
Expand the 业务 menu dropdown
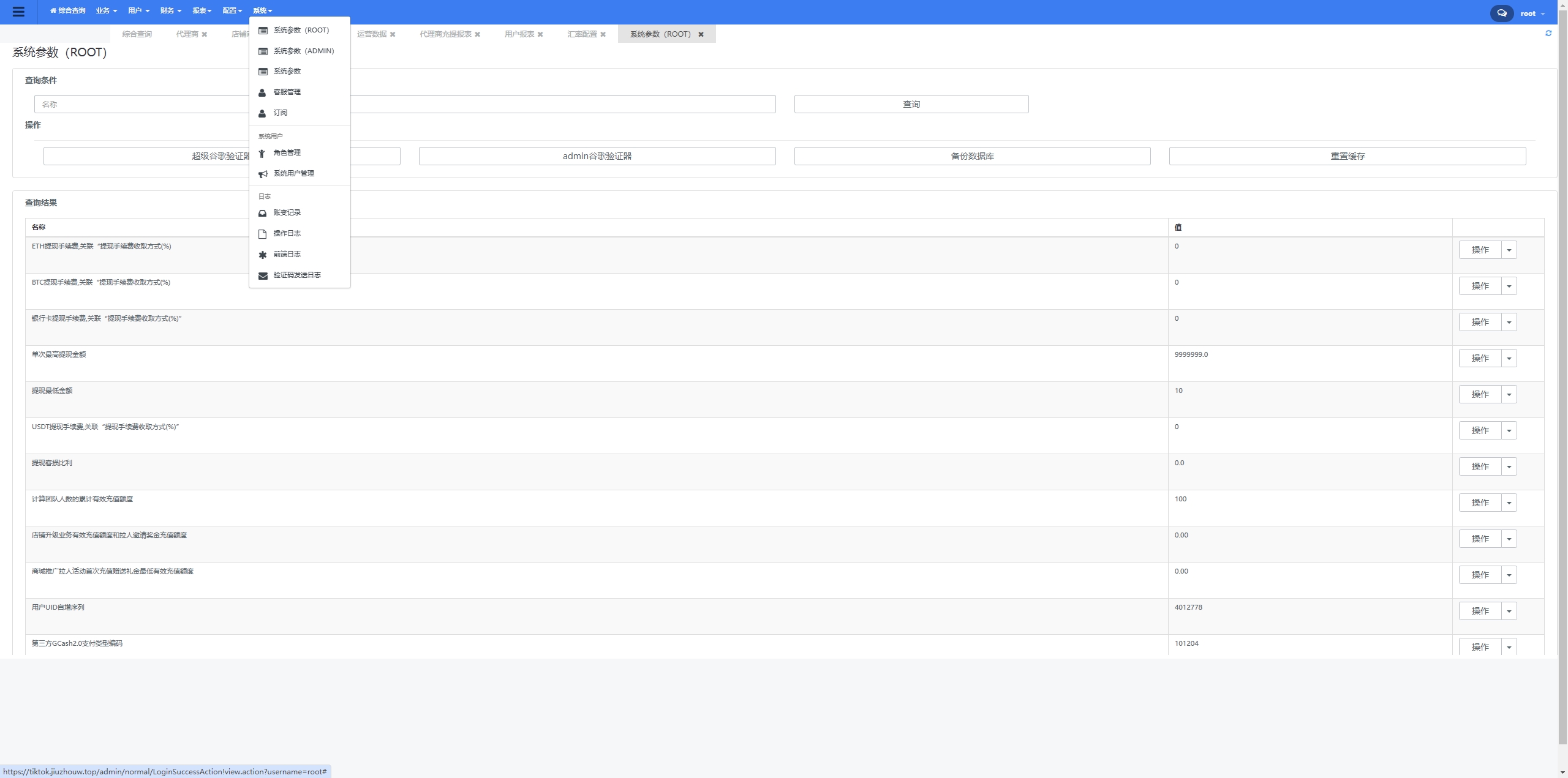pos(106,11)
